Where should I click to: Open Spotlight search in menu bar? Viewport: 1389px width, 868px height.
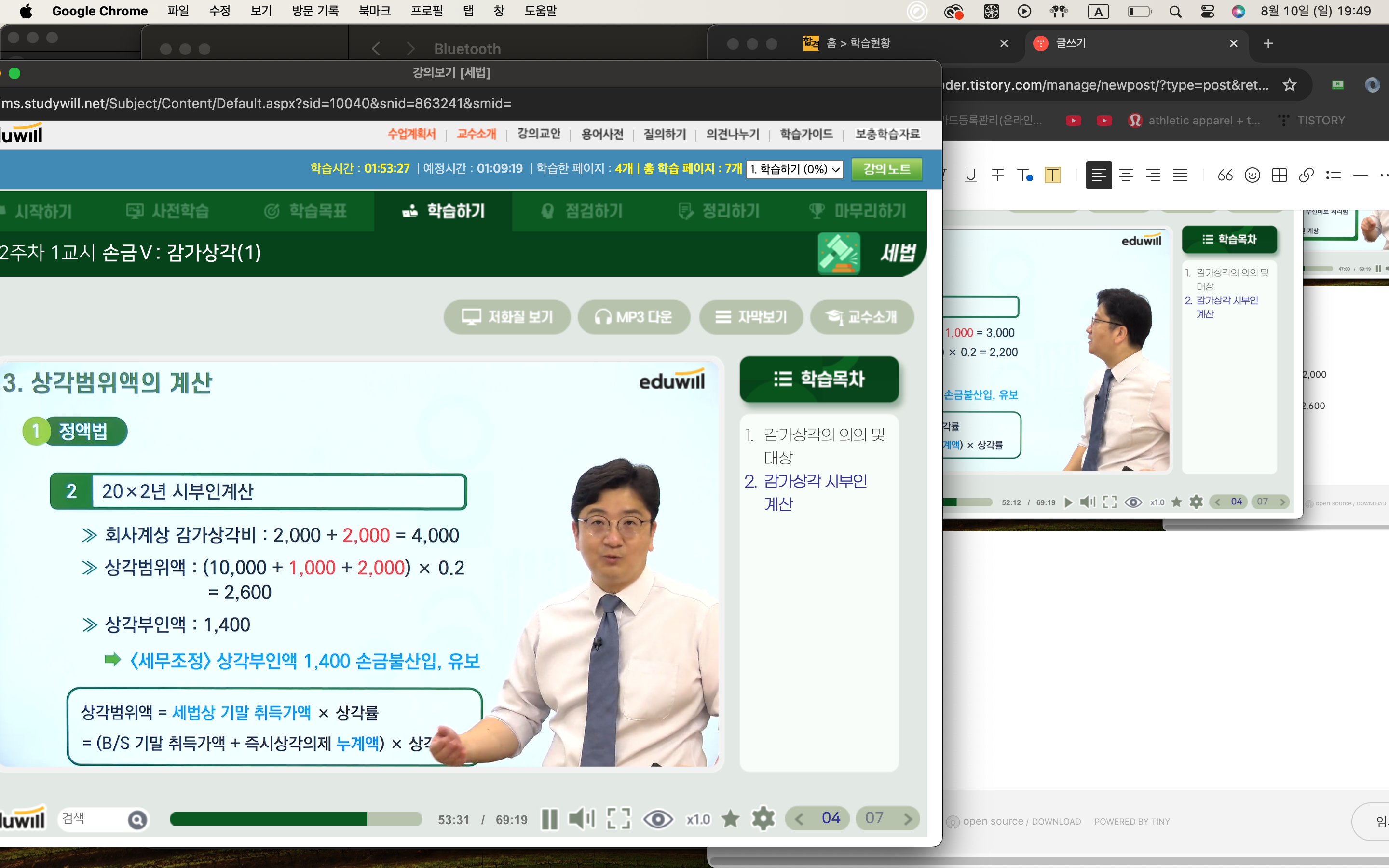[x=1175, y=12]
